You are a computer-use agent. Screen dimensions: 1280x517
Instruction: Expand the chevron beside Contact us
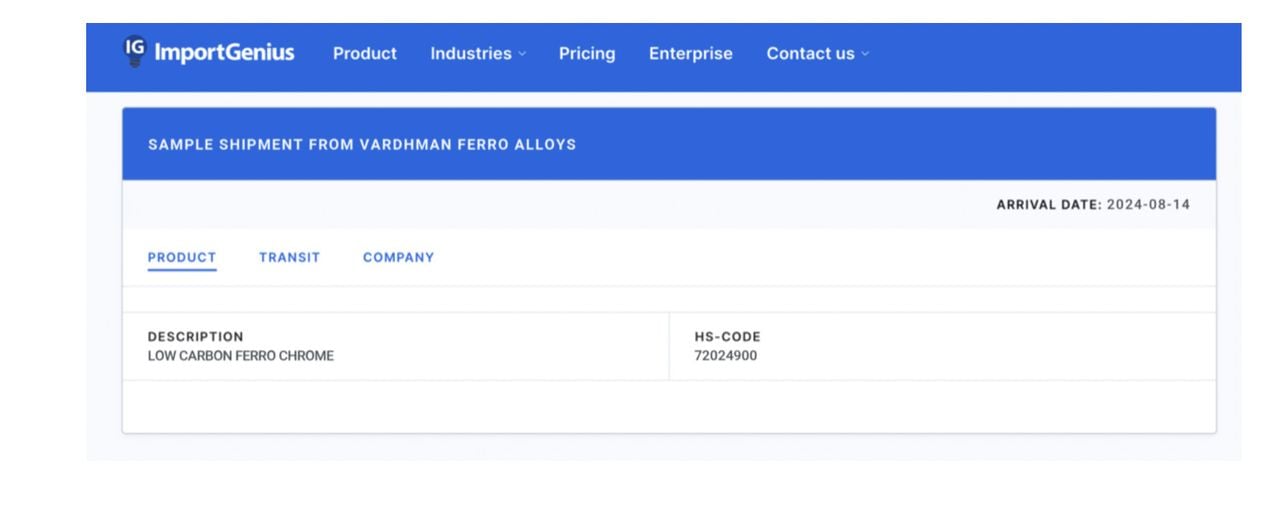(x=865, y=55)
